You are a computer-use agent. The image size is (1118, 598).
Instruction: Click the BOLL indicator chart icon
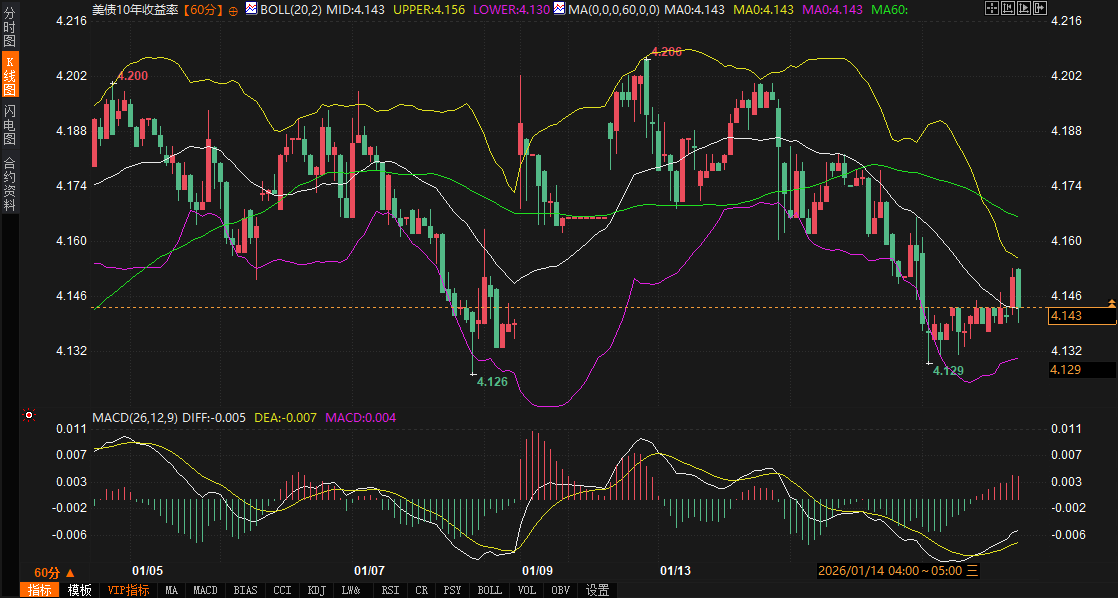(x=251, y=9)
